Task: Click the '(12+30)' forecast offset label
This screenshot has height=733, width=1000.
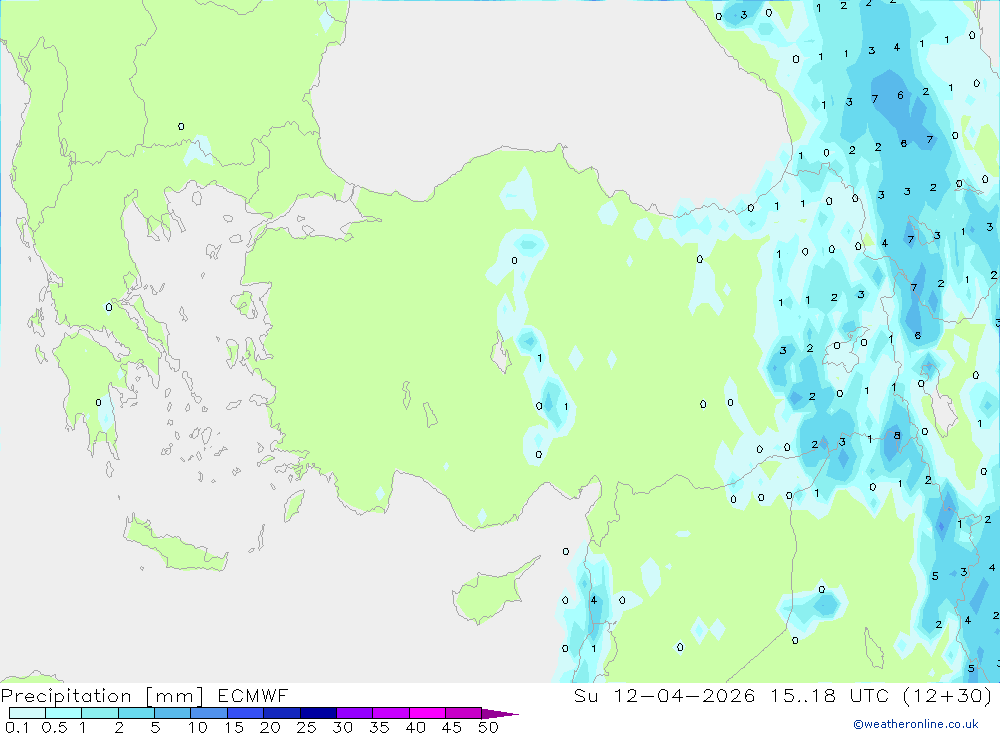Action: [x=947, y=695]
